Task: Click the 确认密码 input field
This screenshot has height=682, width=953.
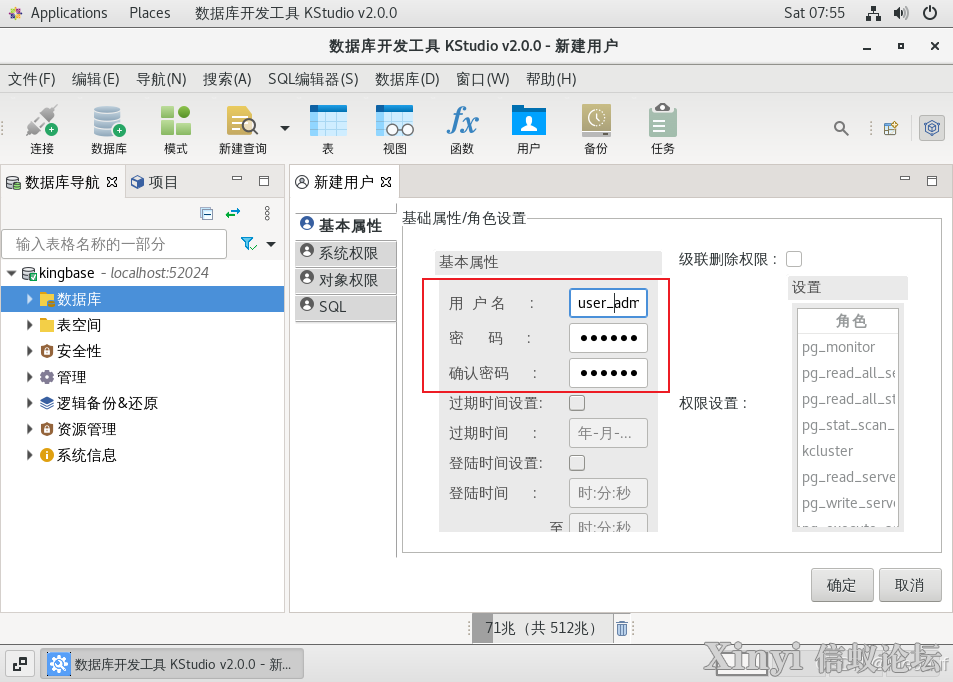Action: click(x=608, y=373)
